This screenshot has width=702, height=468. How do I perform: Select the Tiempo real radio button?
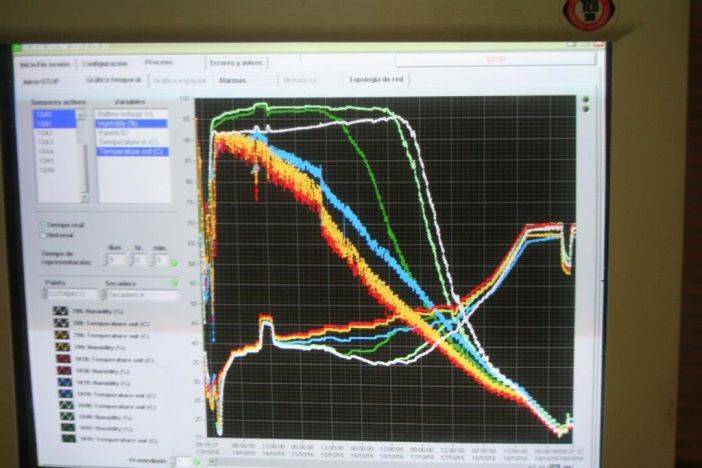click(x=42, y=225)
